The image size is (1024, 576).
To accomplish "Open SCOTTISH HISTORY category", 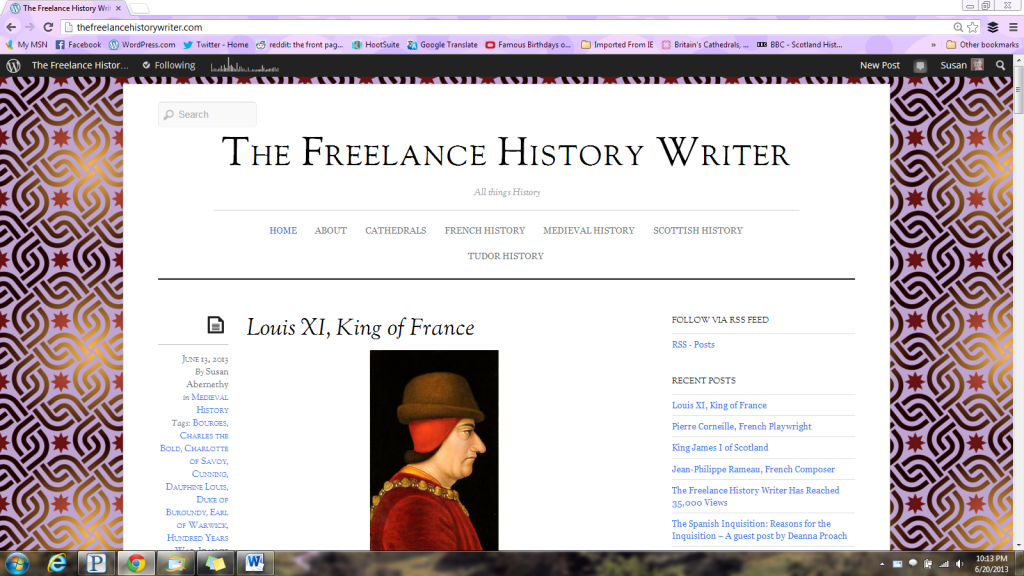I will click(x=697, y=231).
